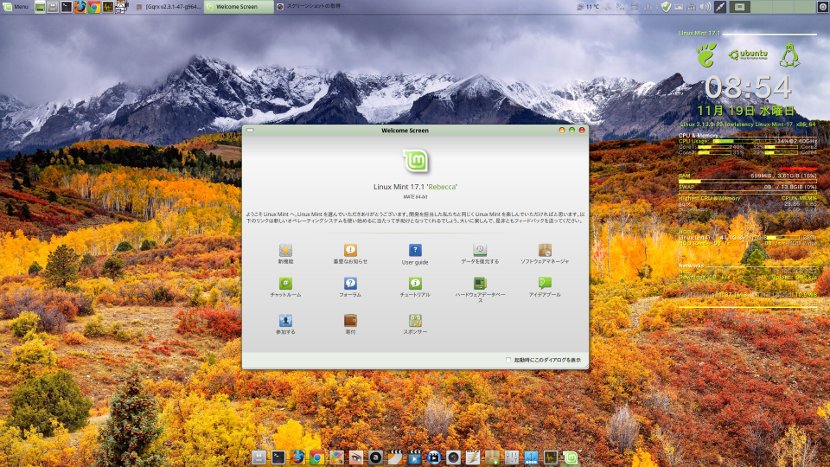Open the blue film video player dock icon

[414, 457]
